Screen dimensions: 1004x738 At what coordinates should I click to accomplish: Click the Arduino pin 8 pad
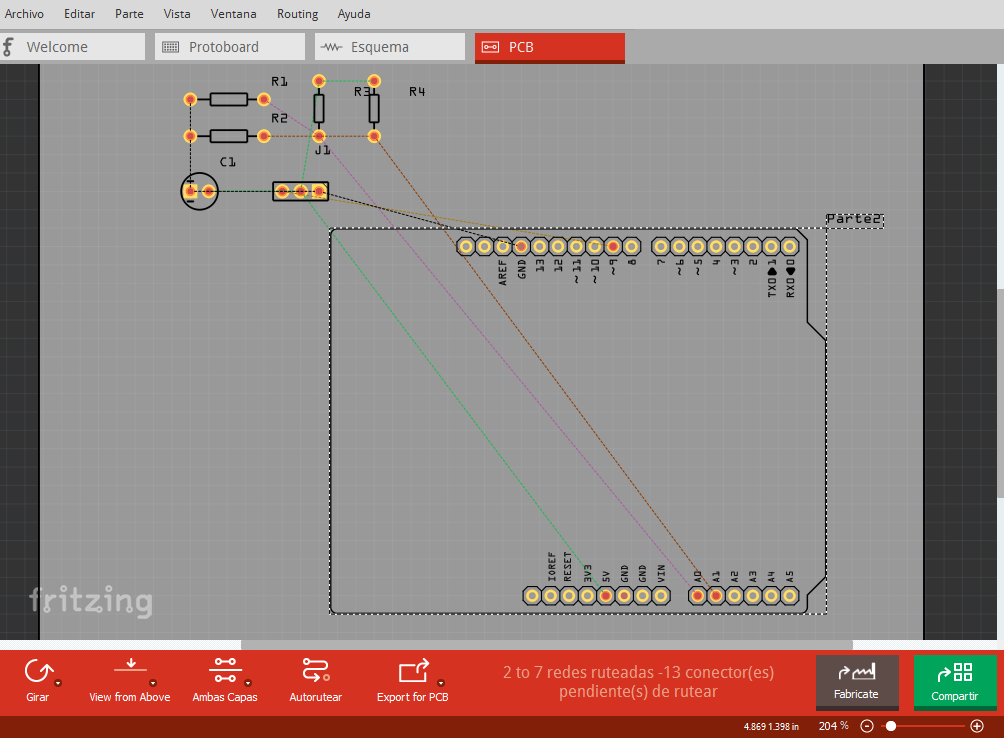coord(632,246)
